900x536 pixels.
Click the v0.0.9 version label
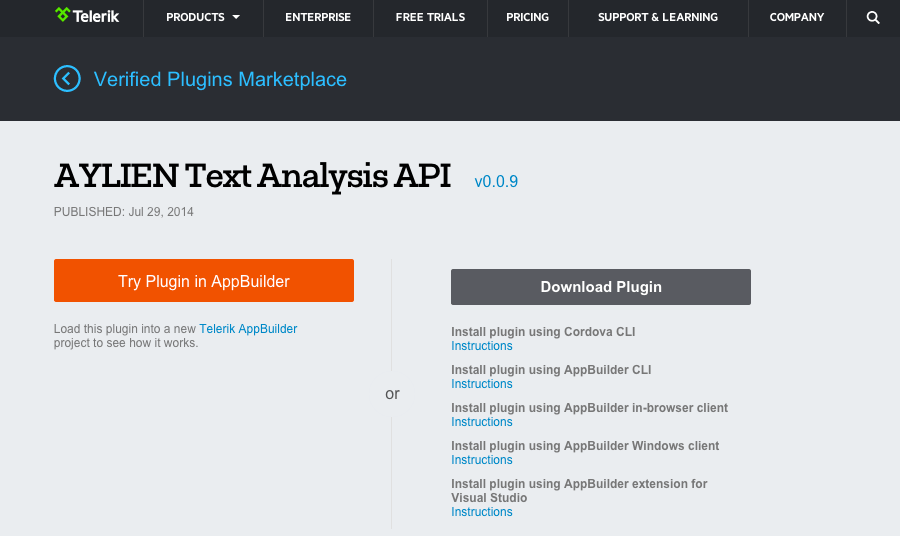click(x=496, y=181)
